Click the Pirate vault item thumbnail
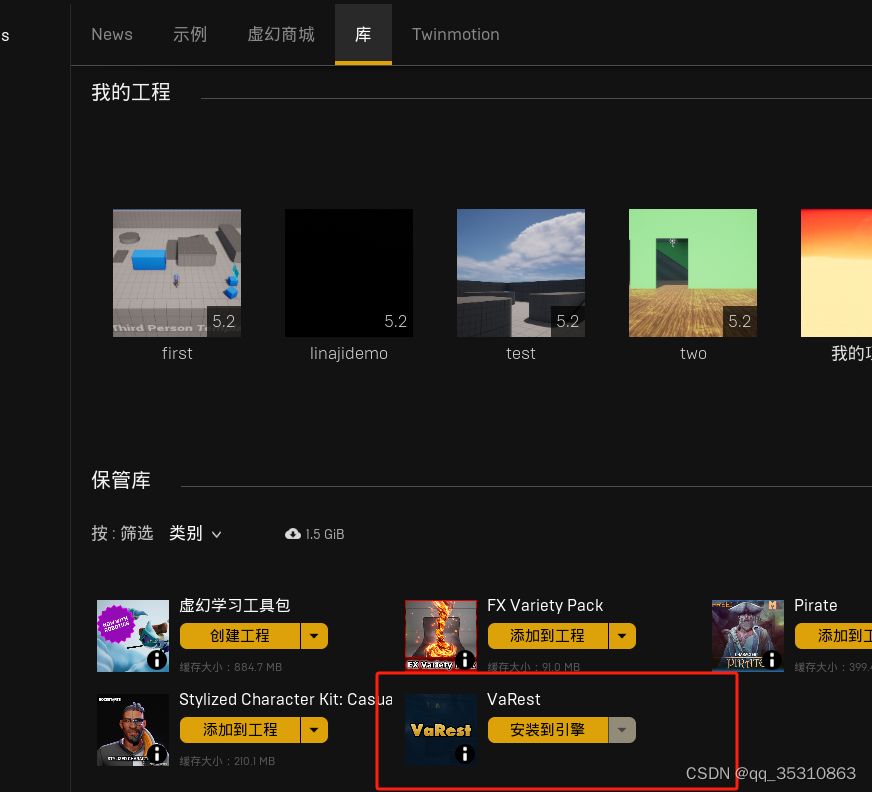872x792 pixels. (x=748, y=635)
